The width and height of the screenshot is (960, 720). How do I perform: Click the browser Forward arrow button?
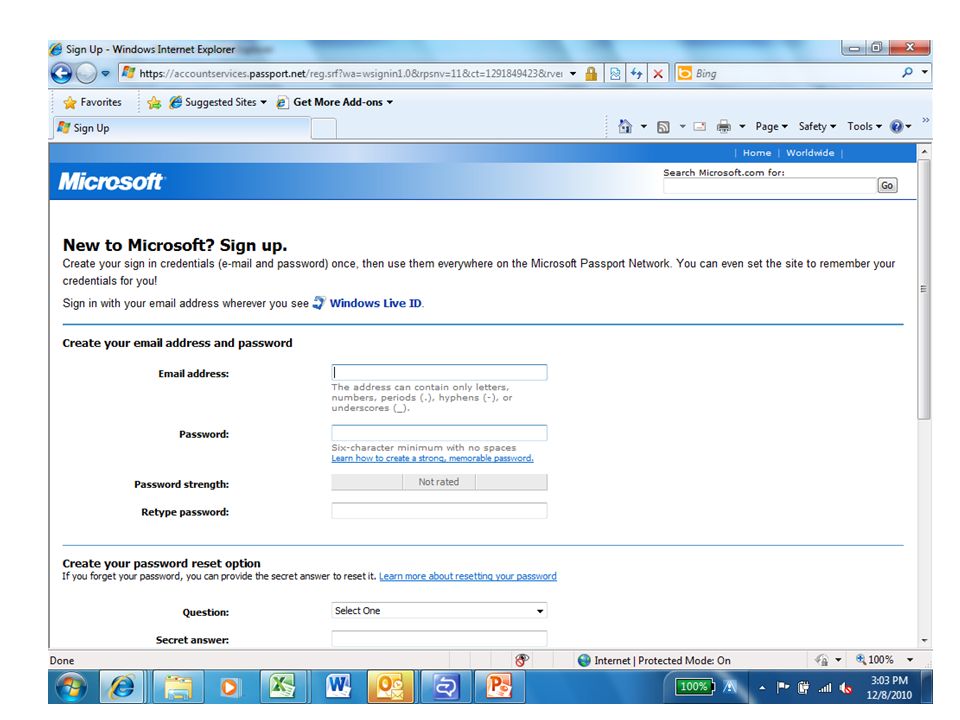pyautogui.click(x=86, y=73)
